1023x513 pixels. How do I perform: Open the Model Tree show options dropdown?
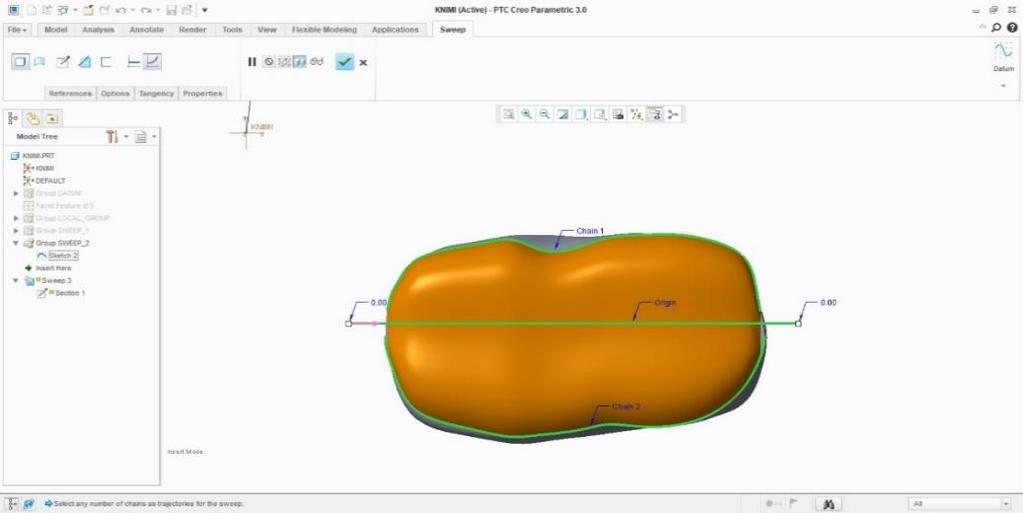coord(145,136)
